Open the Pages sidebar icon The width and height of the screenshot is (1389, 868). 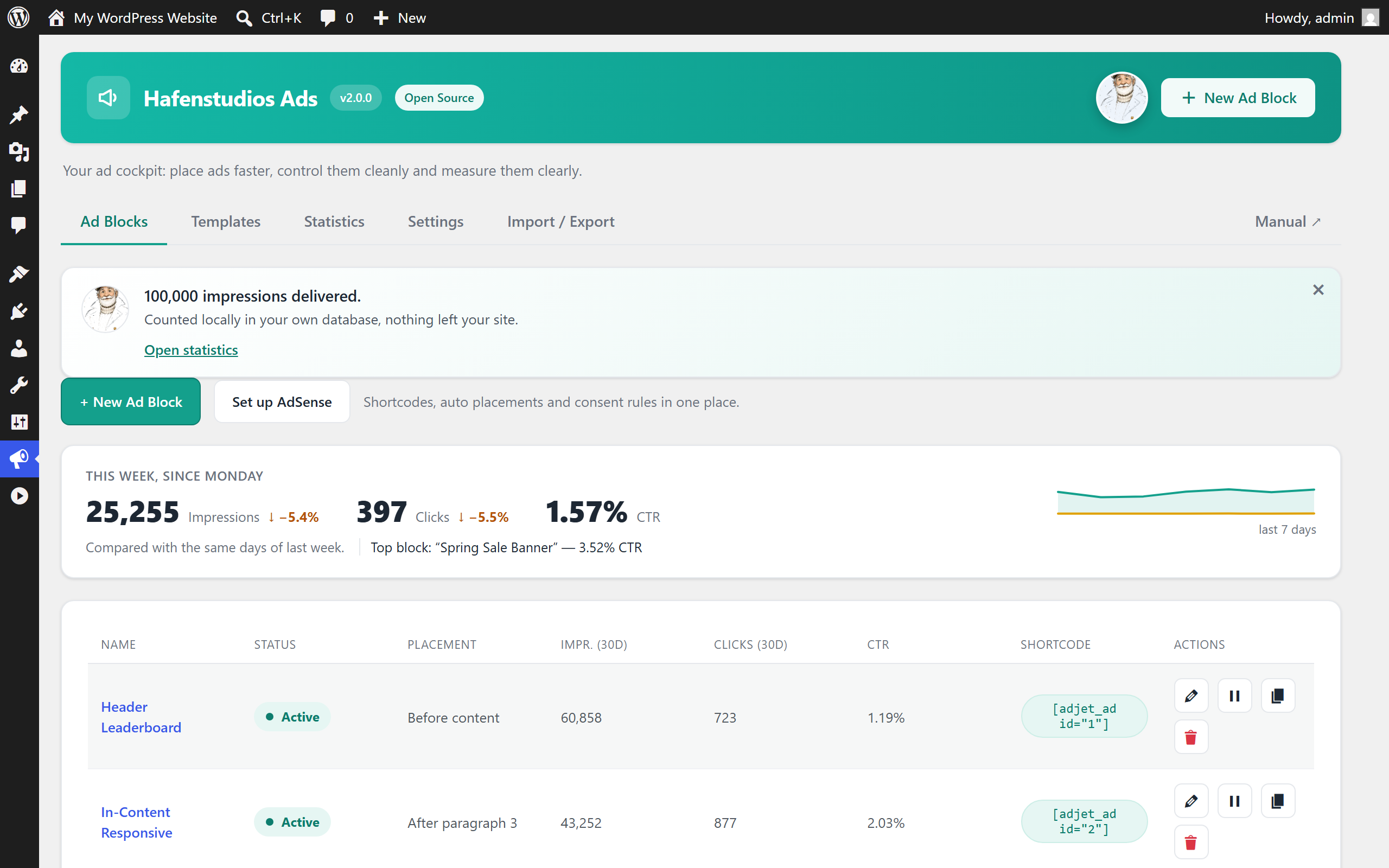click(x=19, y=188)
